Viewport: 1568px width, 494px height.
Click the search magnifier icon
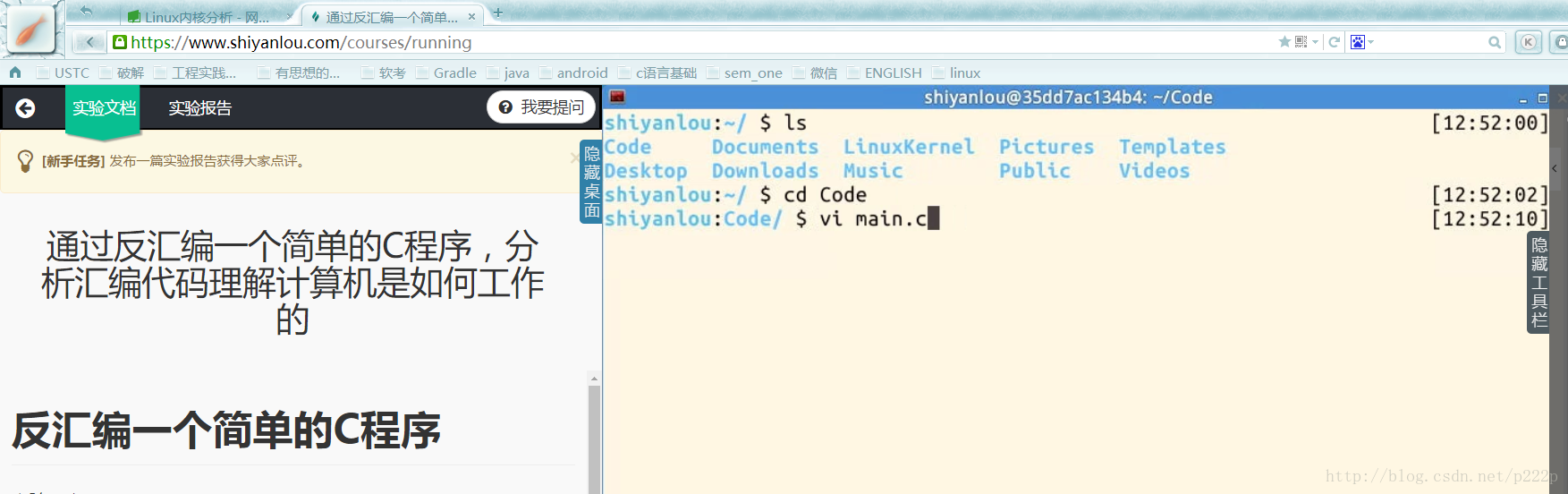tap(1494, 42)
